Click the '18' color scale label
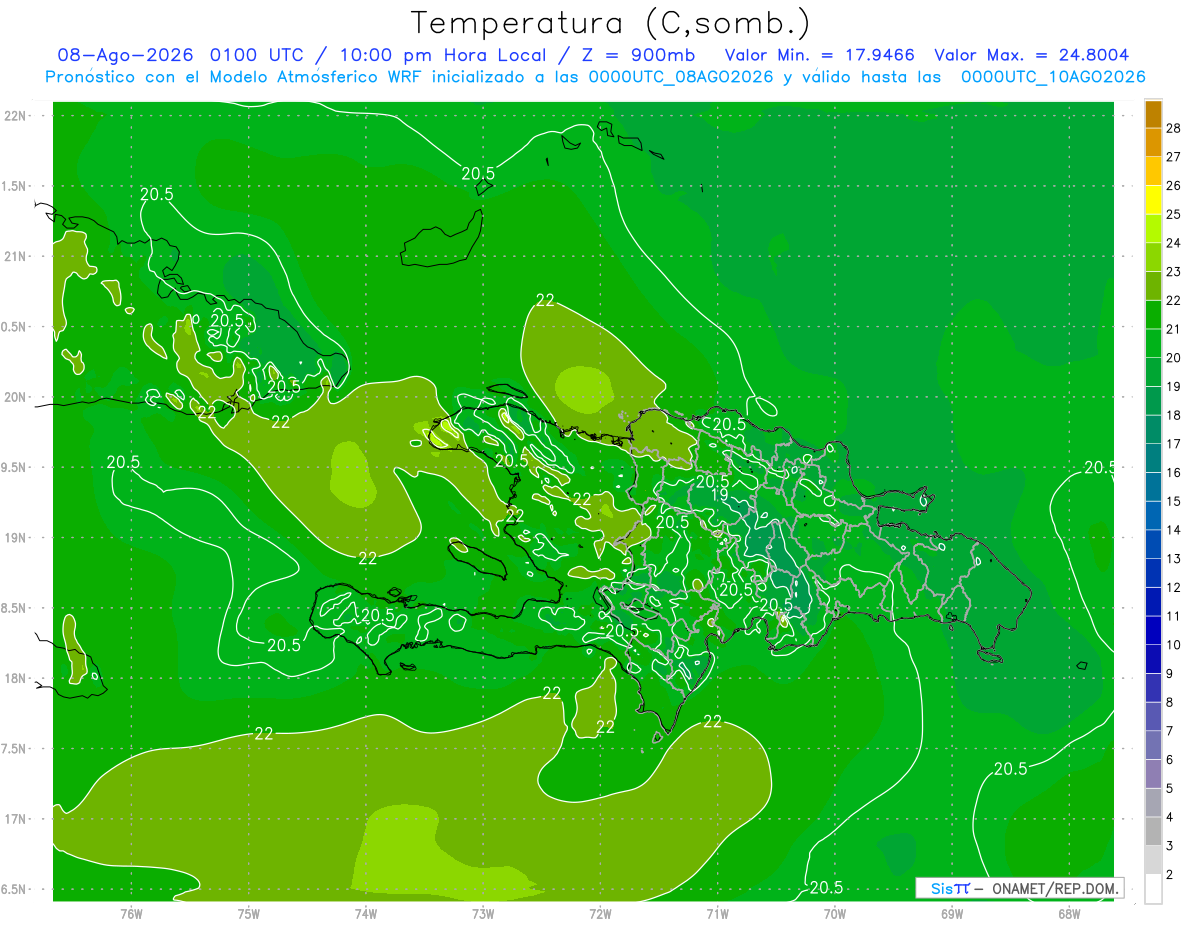The image size is (1200, 927). pyautogui.click(x=1174, y=415)
